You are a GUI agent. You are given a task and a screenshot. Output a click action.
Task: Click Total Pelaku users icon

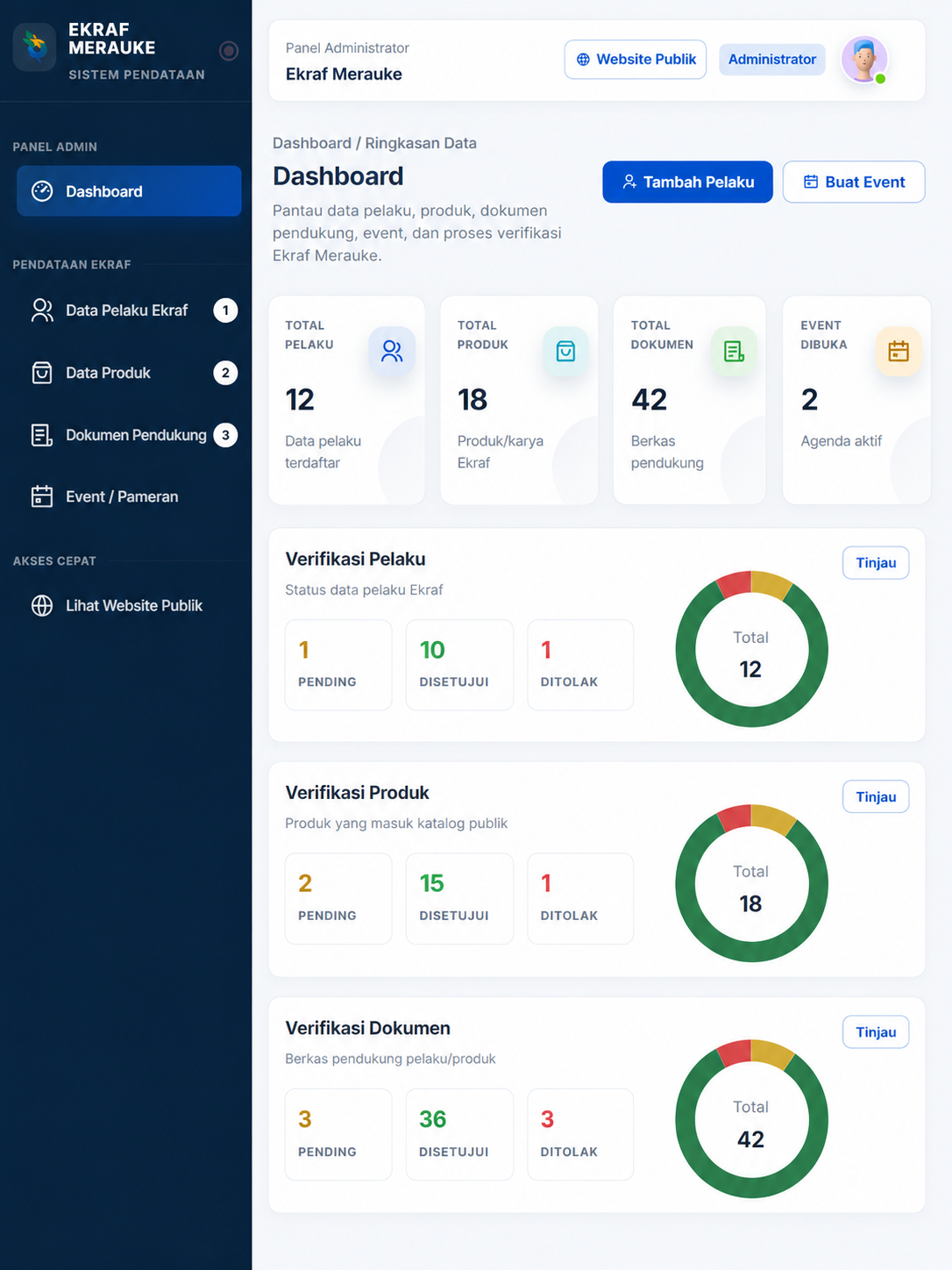click(x=392, y=352)
